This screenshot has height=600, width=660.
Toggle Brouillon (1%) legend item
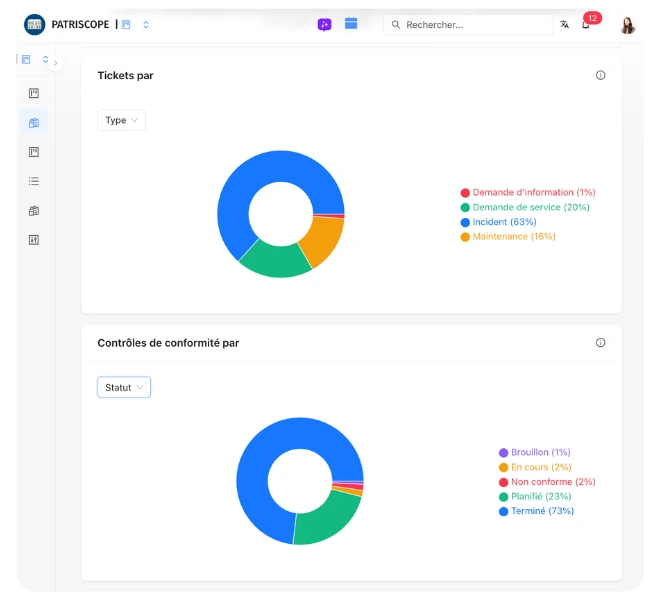click(x=535, y=453)
